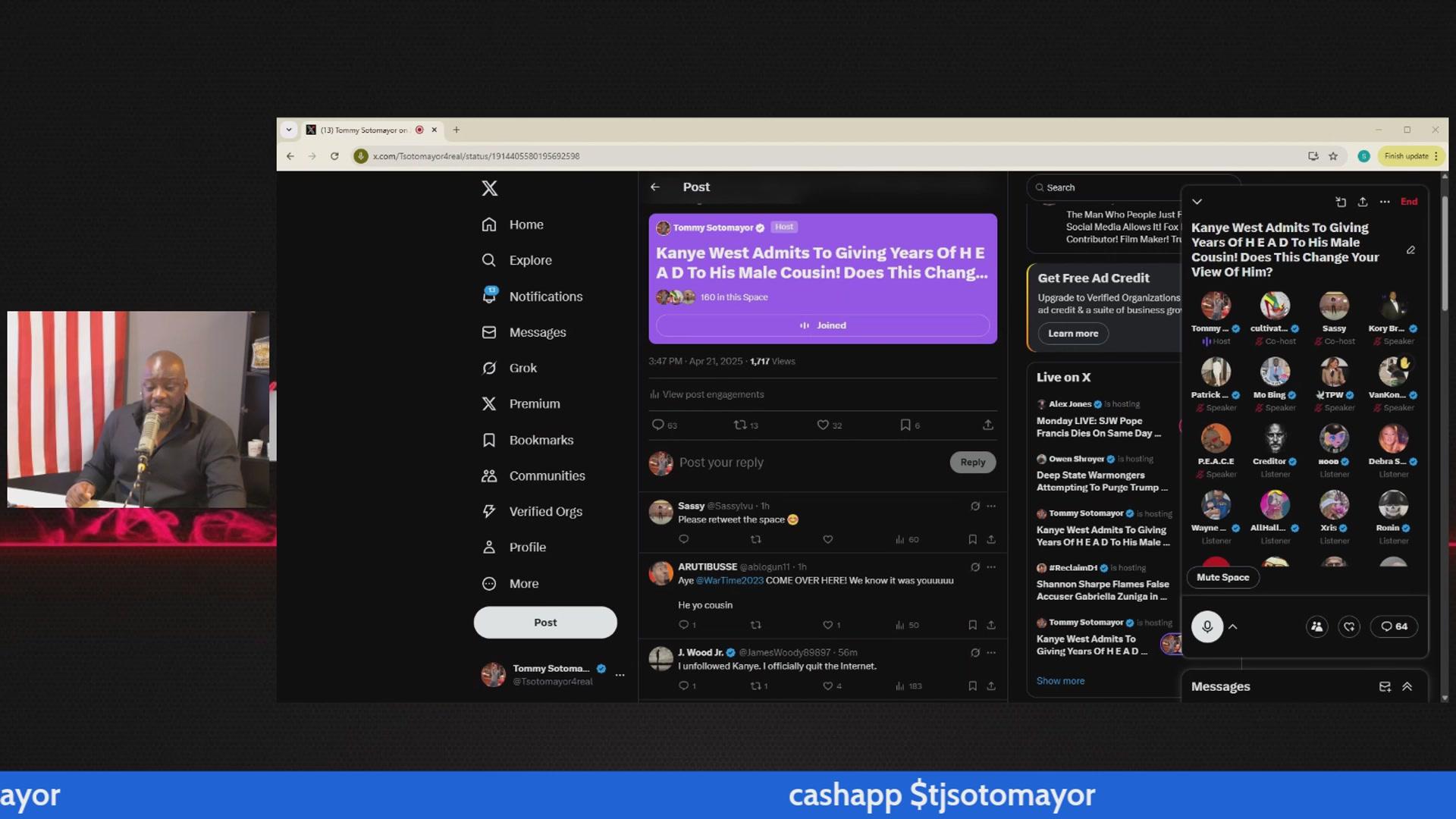Open Alex Jones live Space entry

tap(1103, 419)
